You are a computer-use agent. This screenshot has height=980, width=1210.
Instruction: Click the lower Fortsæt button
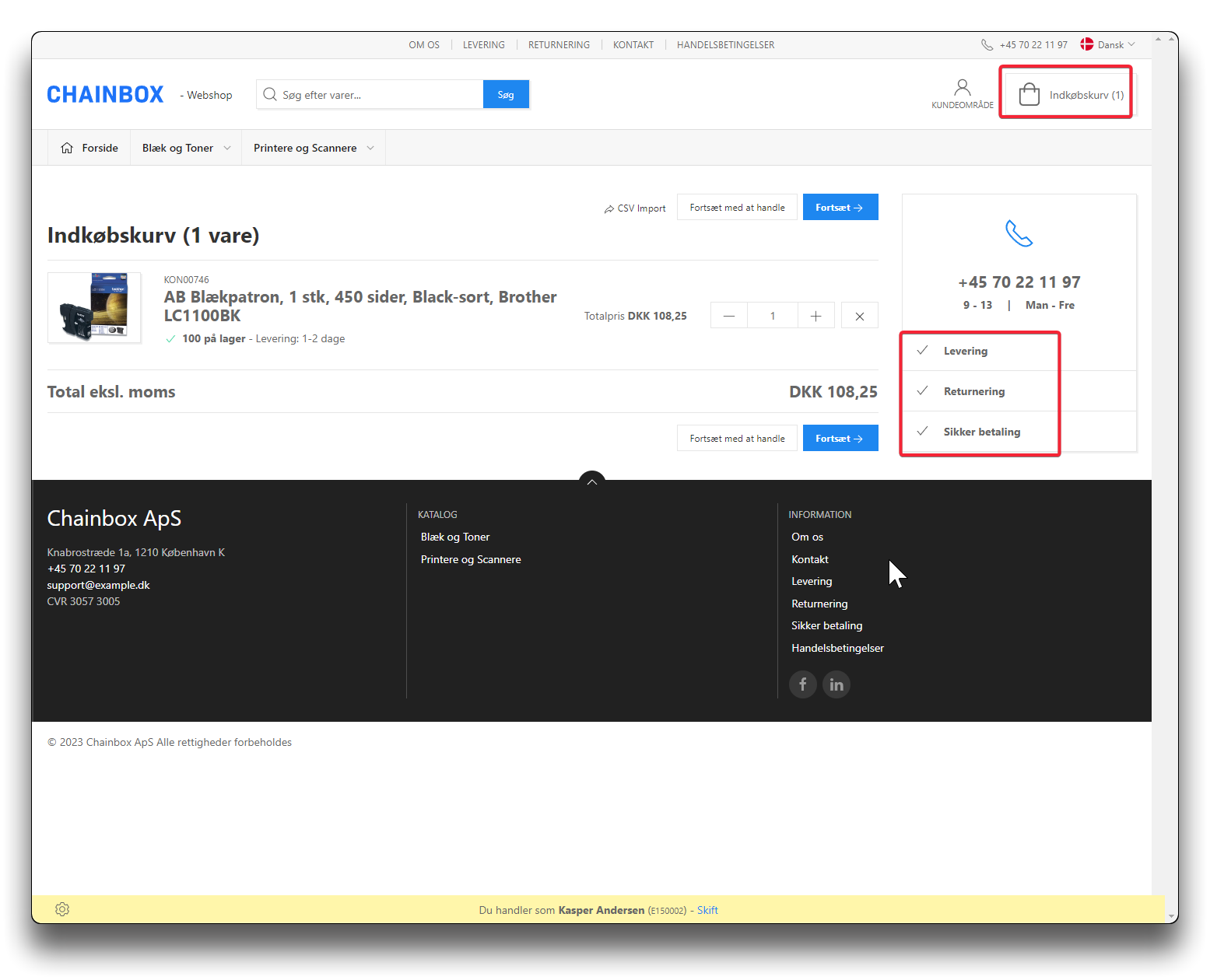(x=840, y=438)
